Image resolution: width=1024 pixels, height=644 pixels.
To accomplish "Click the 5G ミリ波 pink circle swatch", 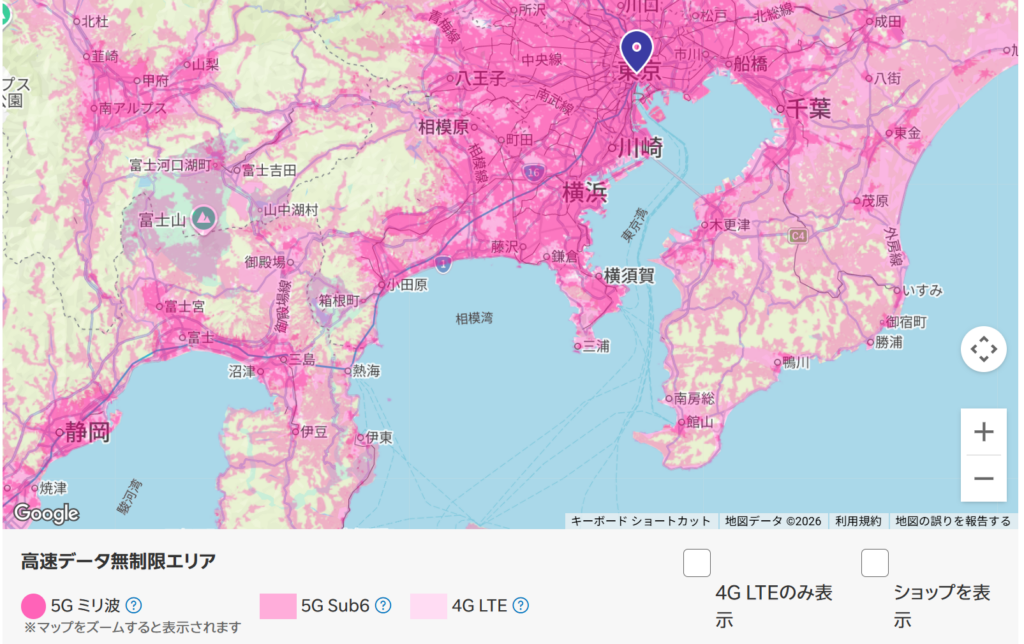I will (34, 605).
